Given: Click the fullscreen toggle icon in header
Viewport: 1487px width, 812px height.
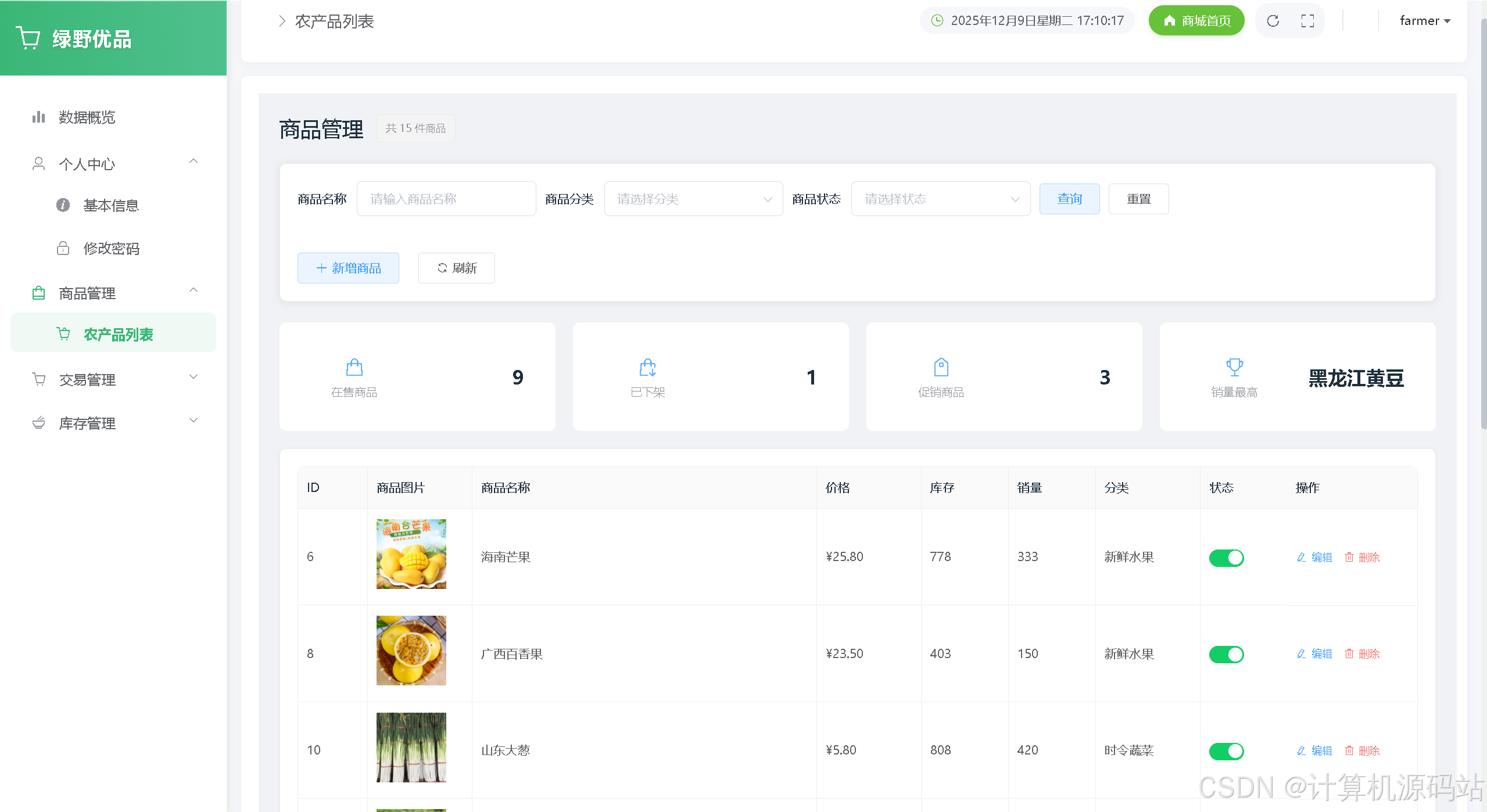Looking at the screenshot, I should click(1307, 21).
